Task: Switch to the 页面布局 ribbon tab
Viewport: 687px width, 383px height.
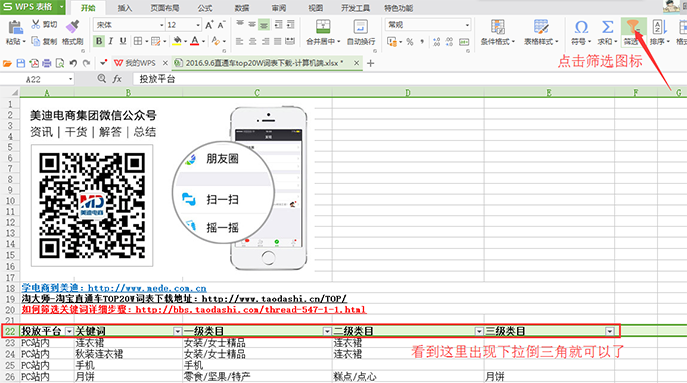Action: pyautogui.click(x=165, y=8)
